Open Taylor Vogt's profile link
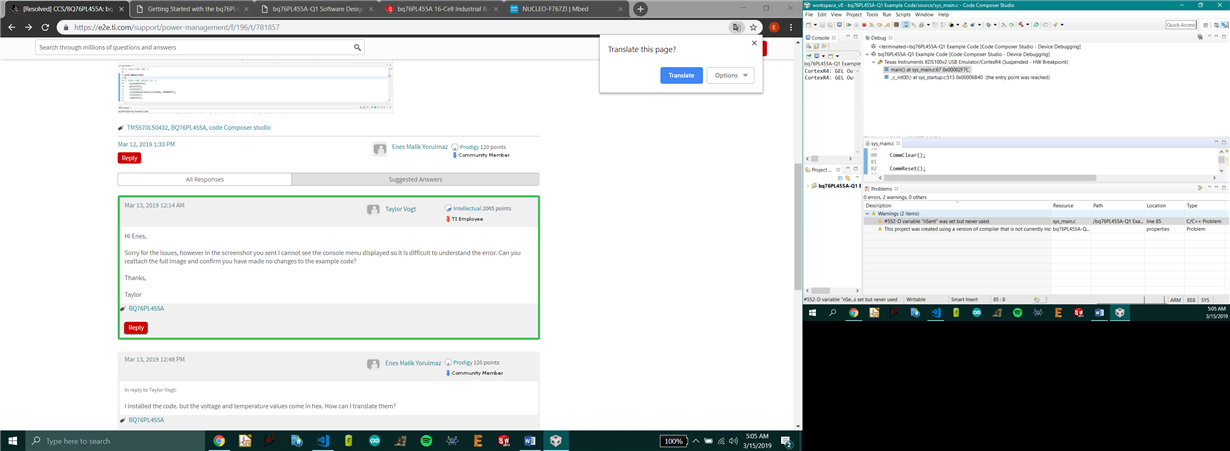Viewport: 1230px width, 451px height. click(x=401, y=209)
